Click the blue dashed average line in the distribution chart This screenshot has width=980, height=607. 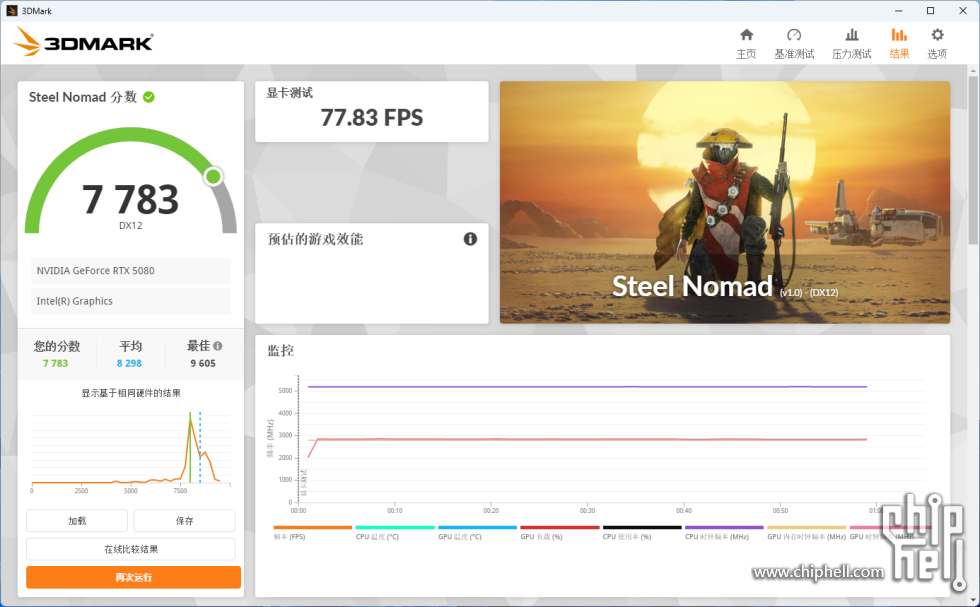tap(200, 446)
